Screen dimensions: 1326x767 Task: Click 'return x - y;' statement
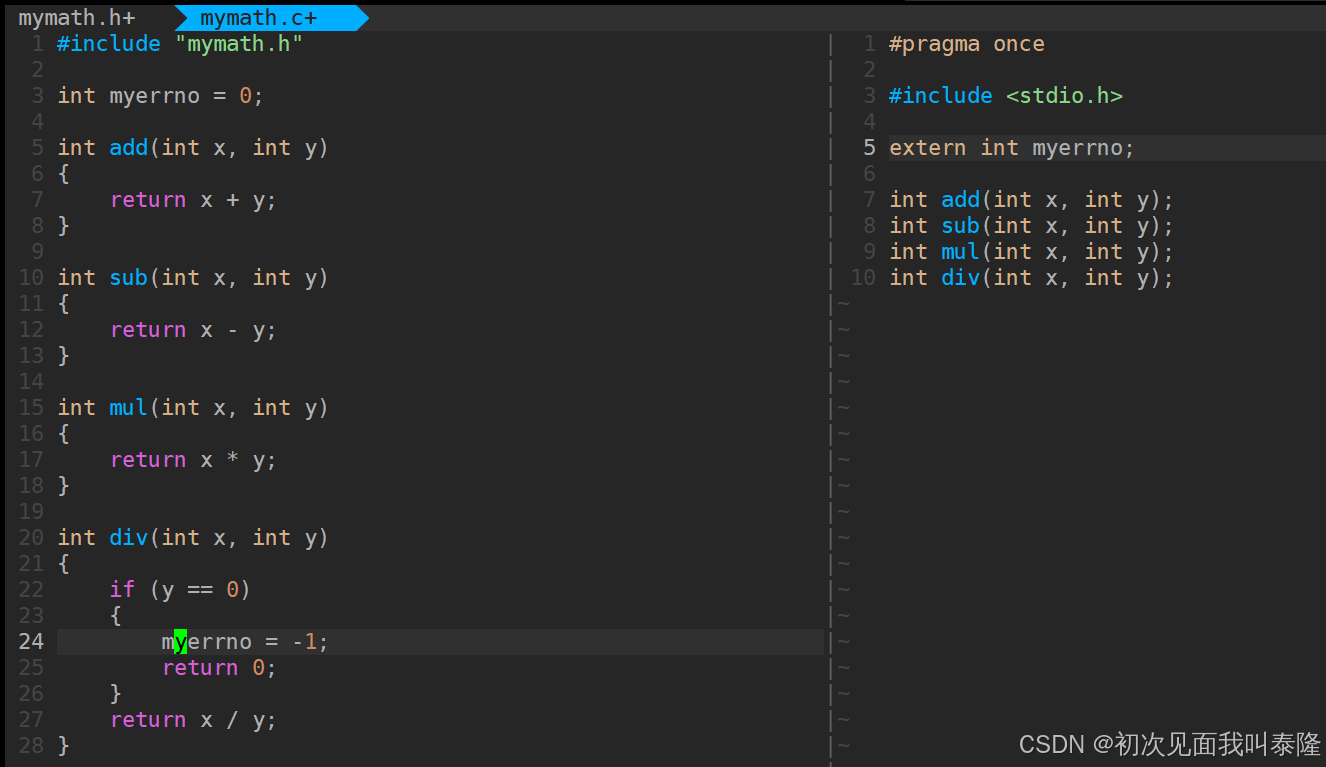193,330
